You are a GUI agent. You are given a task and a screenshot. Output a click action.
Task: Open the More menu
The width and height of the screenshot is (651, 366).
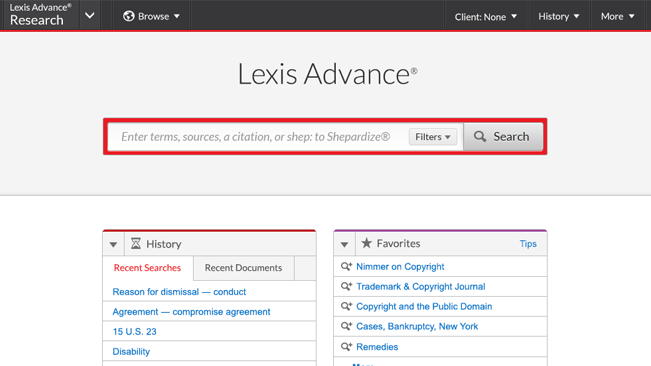coord(617,17)
